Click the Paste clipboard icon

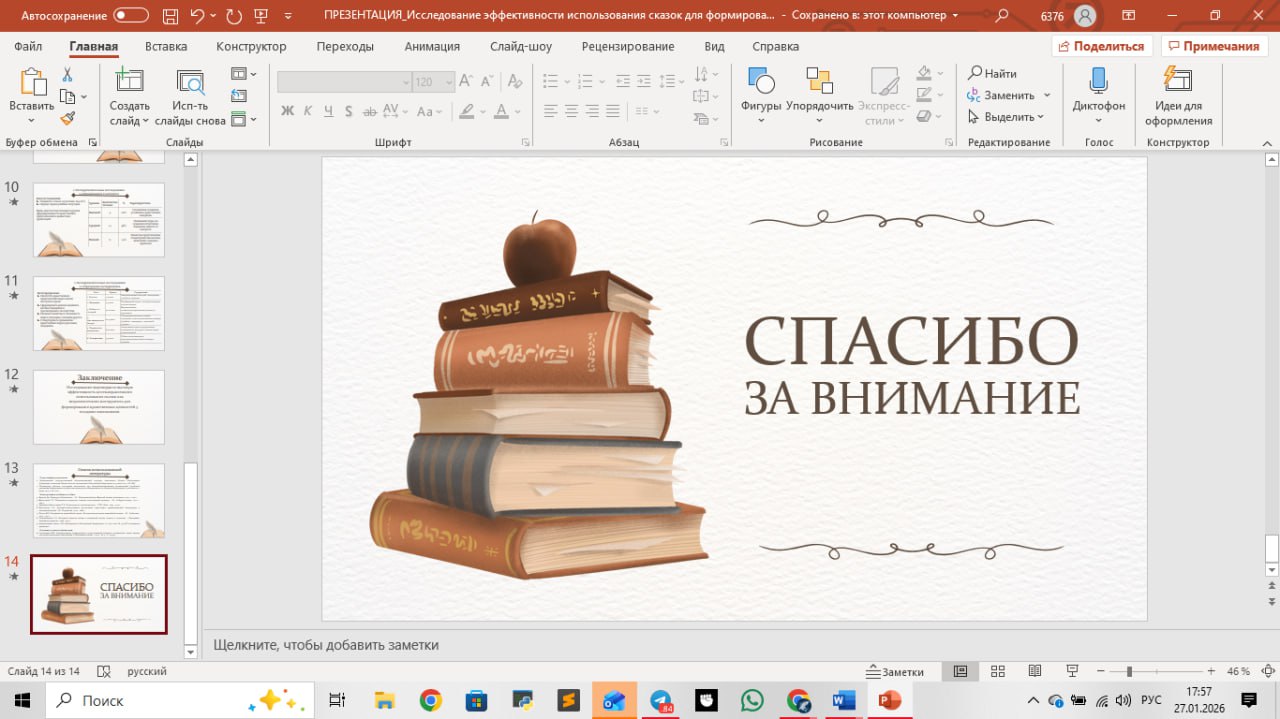[32, 82]
